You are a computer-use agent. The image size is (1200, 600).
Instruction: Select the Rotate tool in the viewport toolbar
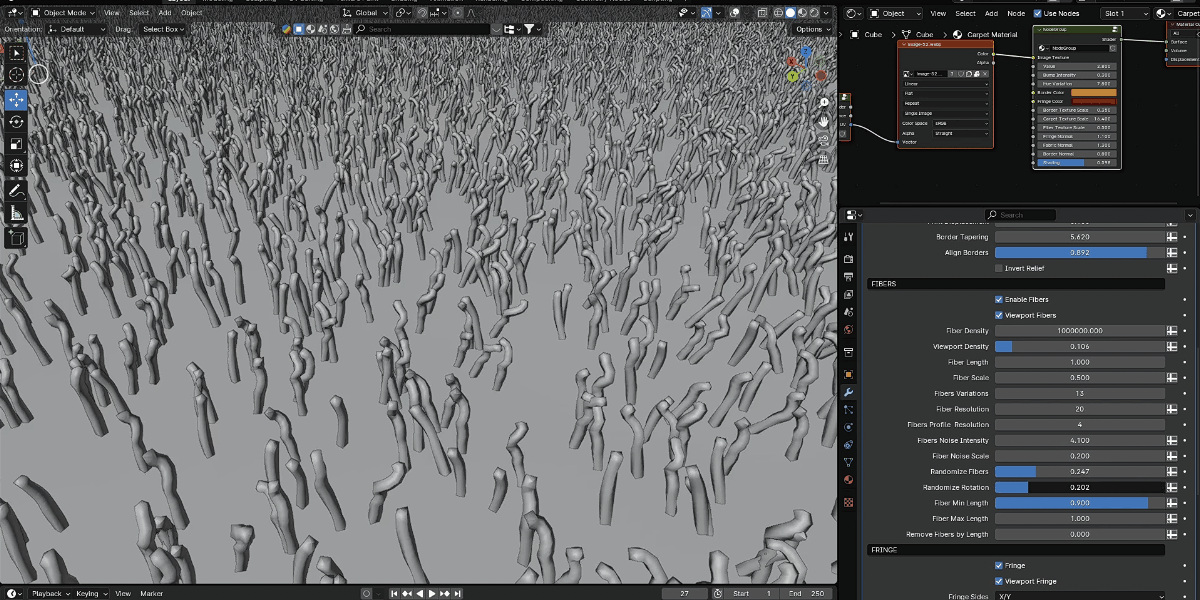pyautogui.click(x=17, y=122)
